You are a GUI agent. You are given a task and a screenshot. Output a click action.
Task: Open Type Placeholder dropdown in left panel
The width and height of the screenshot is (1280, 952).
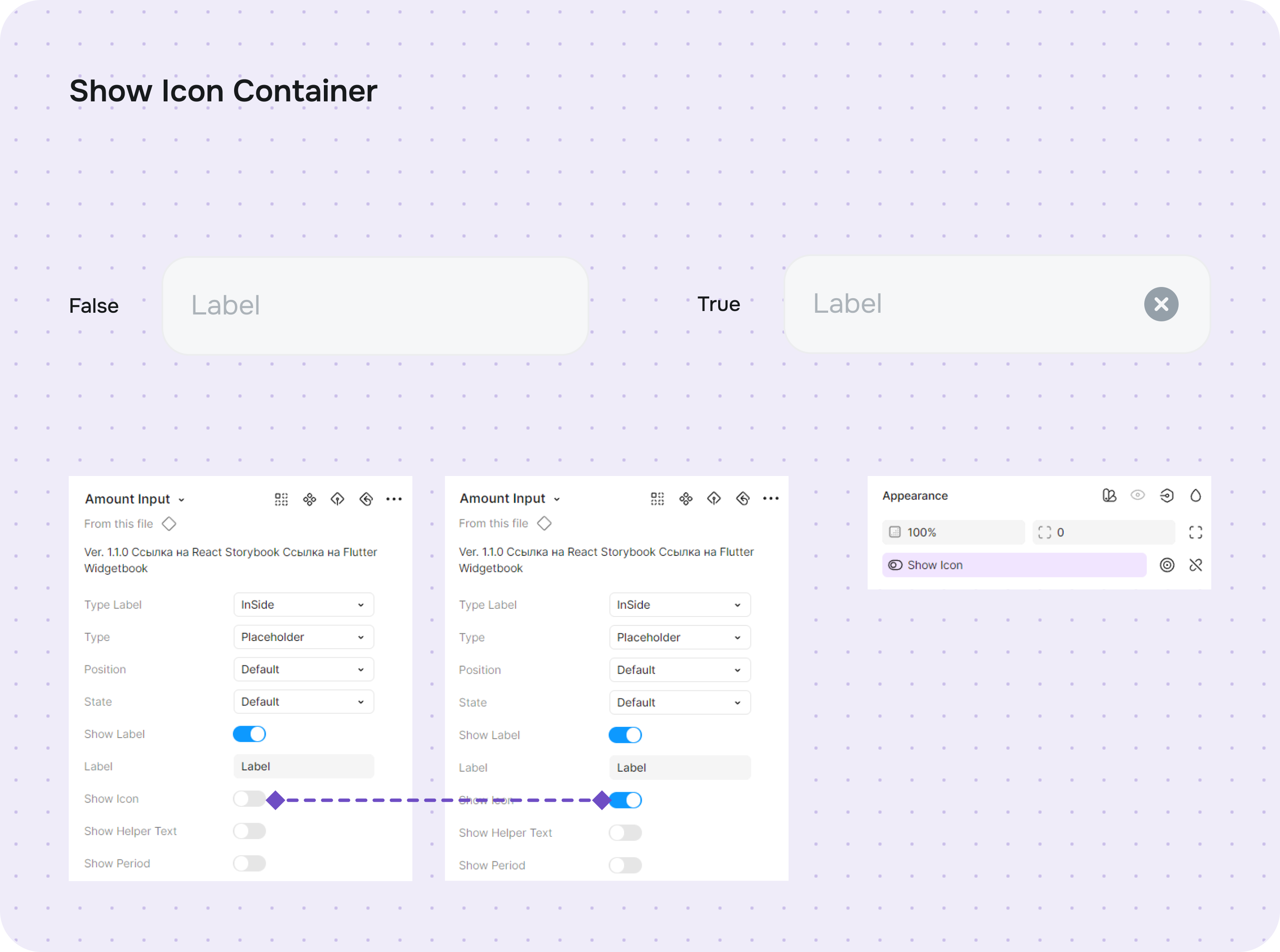(304, 637)
